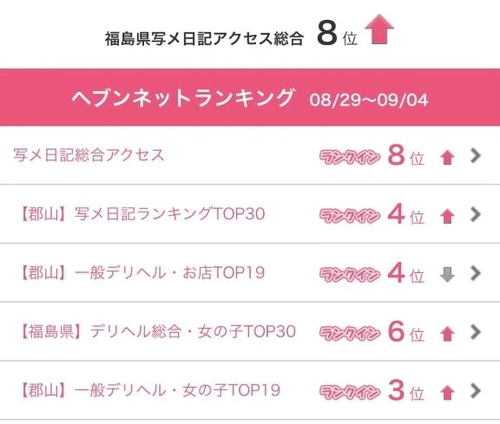Click gray down arrow in お店TOP19 row
This screenshot has width=500, height=424.
coord(447,275)
